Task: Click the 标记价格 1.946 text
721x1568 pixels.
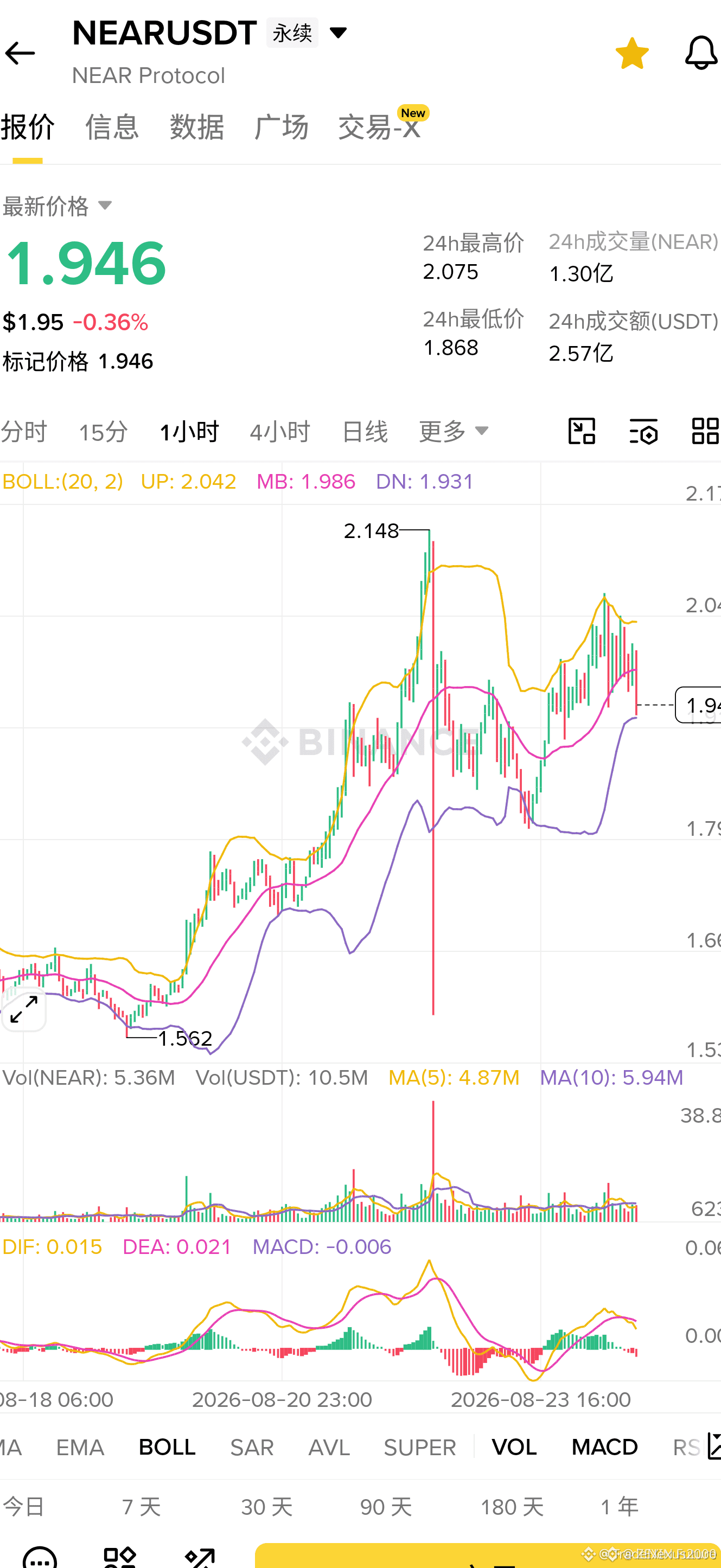Action: point(78,362)
